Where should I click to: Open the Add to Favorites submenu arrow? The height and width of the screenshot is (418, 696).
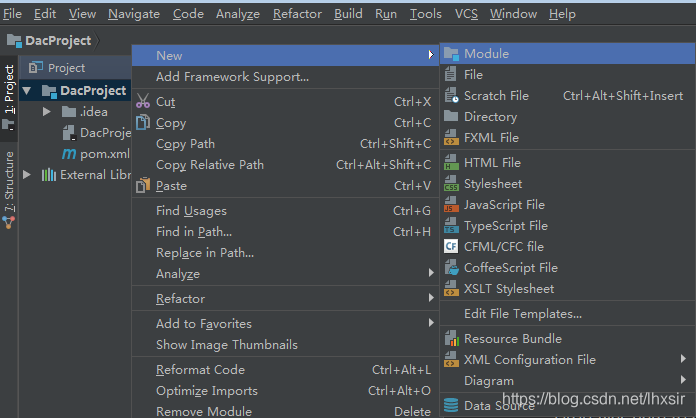(x=431, y=323)
